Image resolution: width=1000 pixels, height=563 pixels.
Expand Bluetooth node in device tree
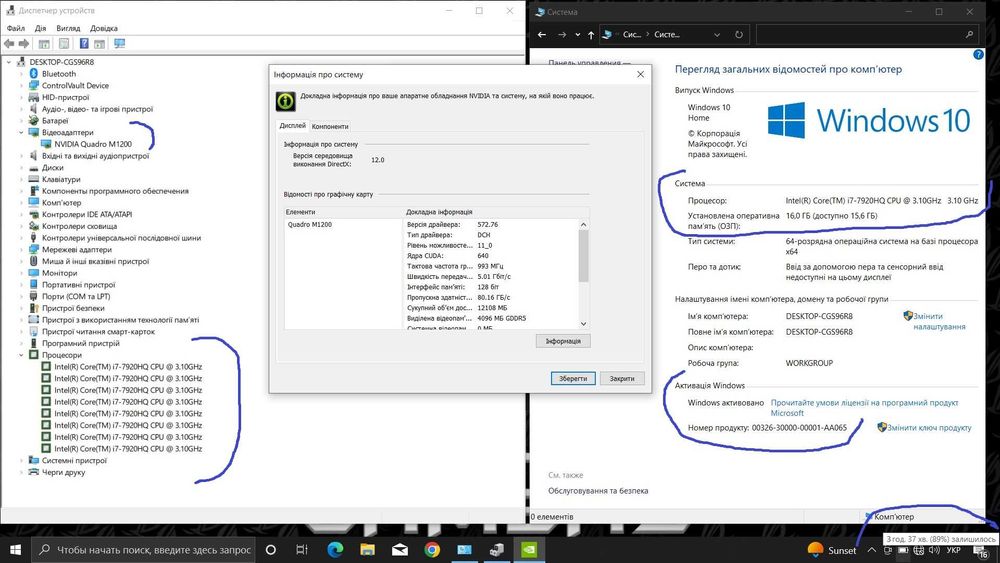pos(21,74)
